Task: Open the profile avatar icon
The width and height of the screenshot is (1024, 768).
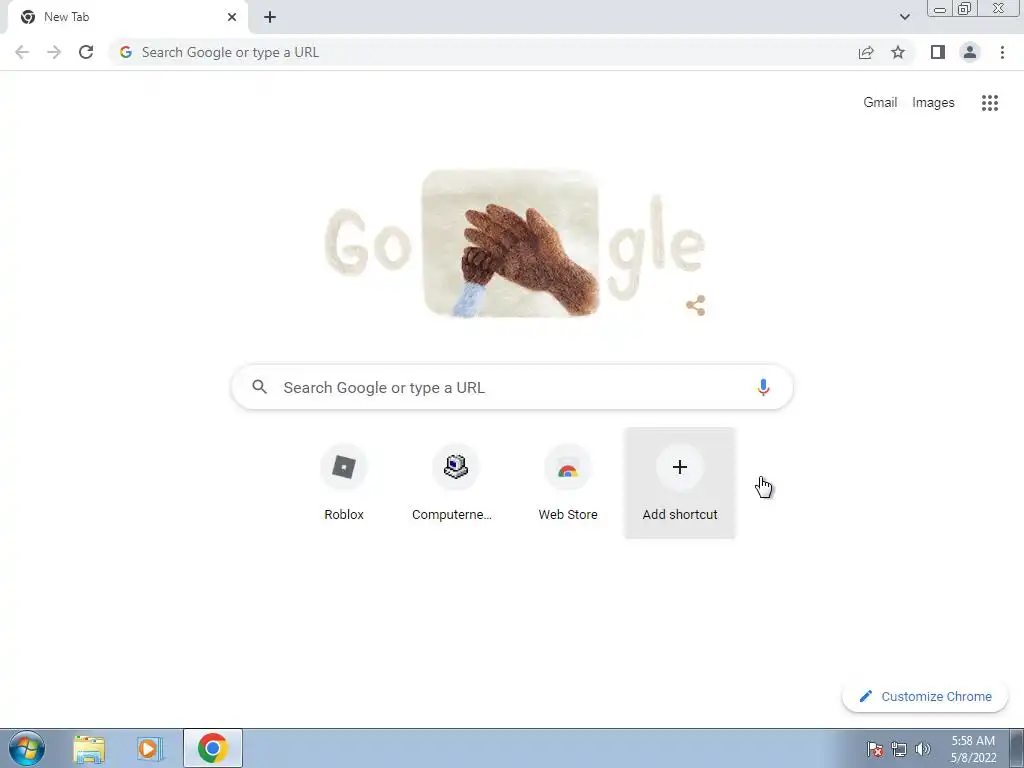Action: pos(970,52)
